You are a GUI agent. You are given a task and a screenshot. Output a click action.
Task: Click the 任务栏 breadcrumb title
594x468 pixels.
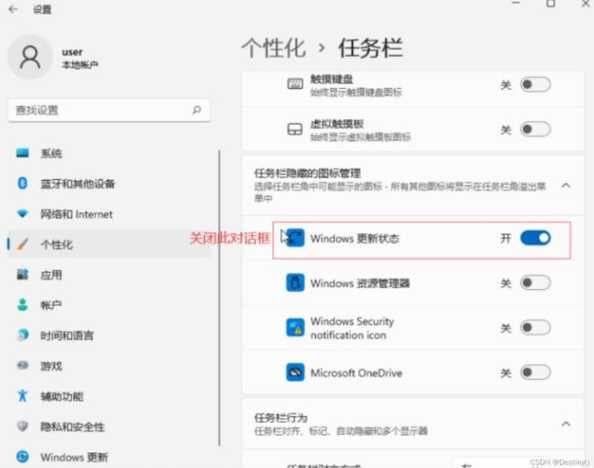click(370, 48)
